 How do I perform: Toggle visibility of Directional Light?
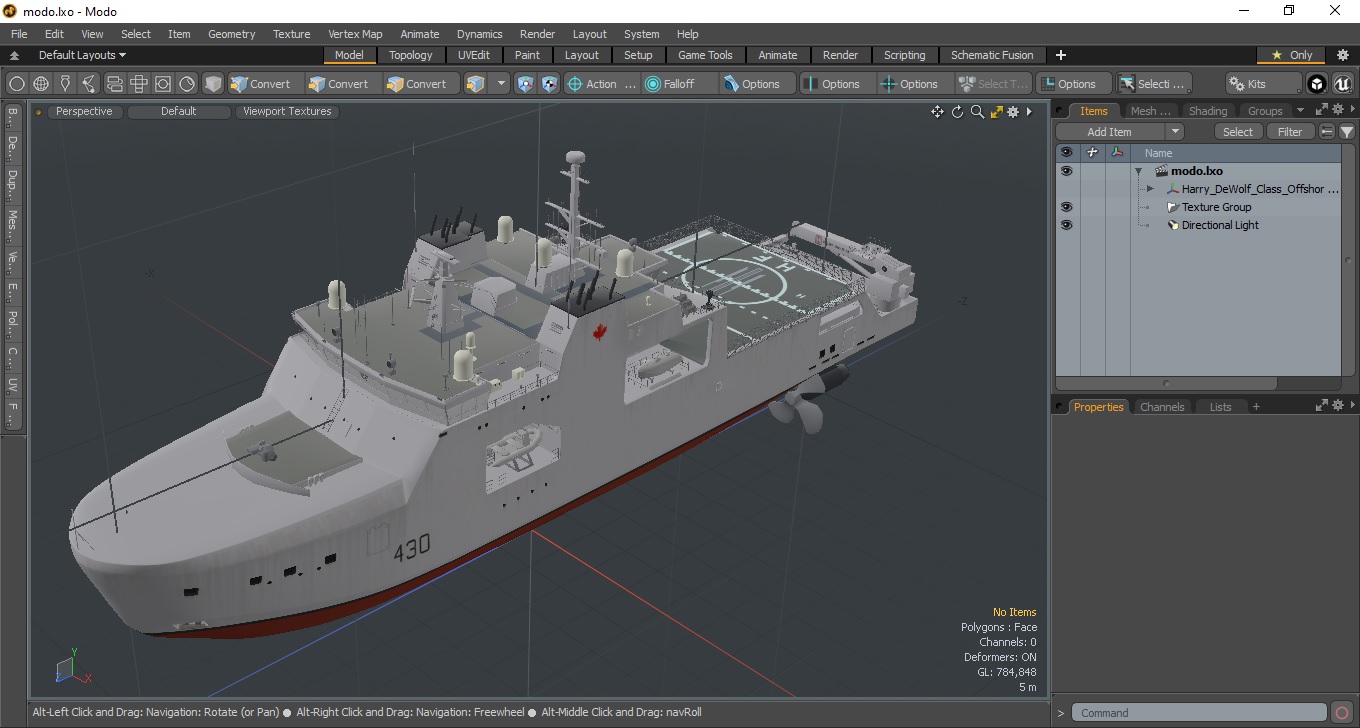[x=1066, y=225]
